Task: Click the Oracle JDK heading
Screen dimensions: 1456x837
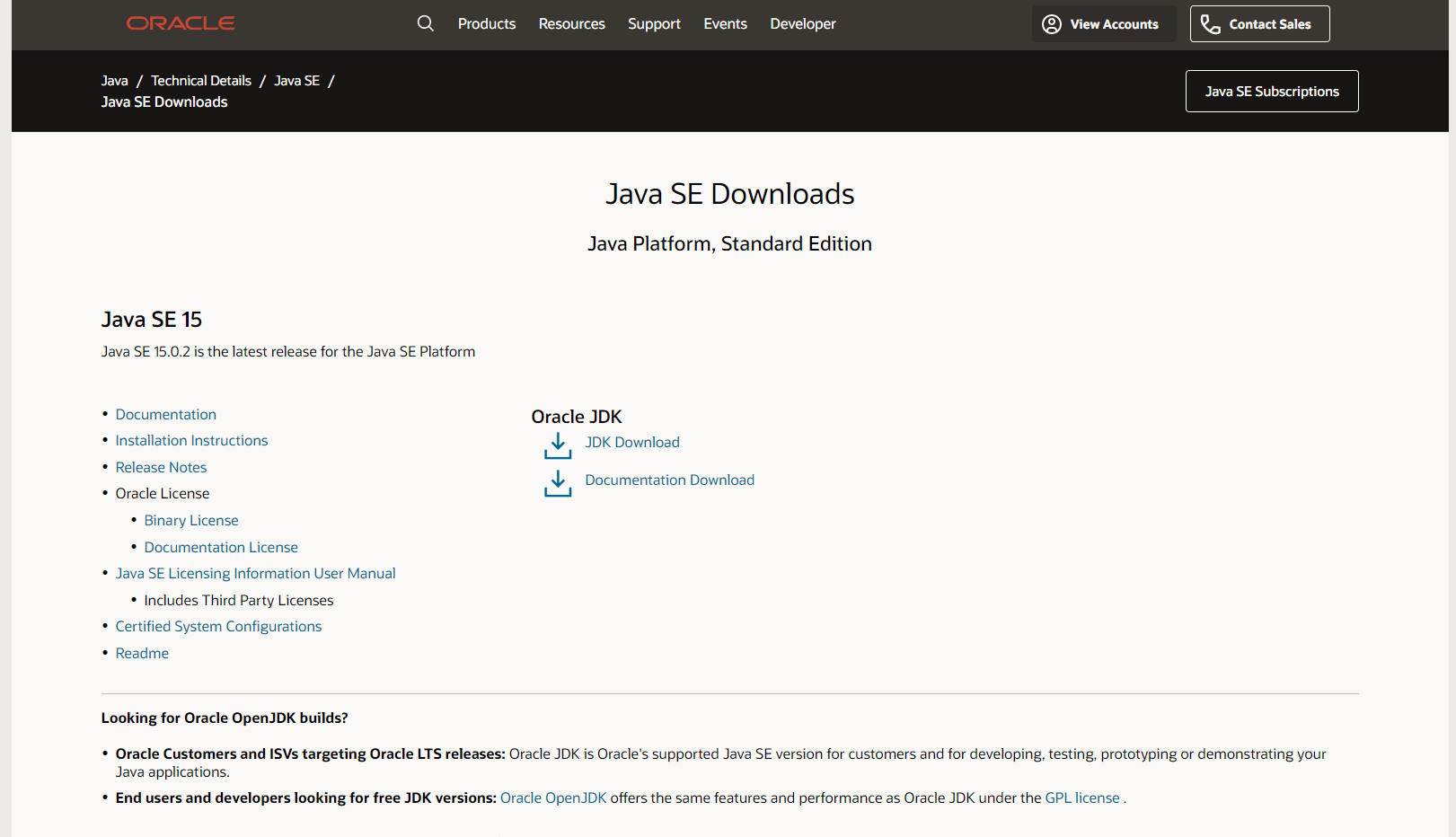Action: [x=577, y=417]
